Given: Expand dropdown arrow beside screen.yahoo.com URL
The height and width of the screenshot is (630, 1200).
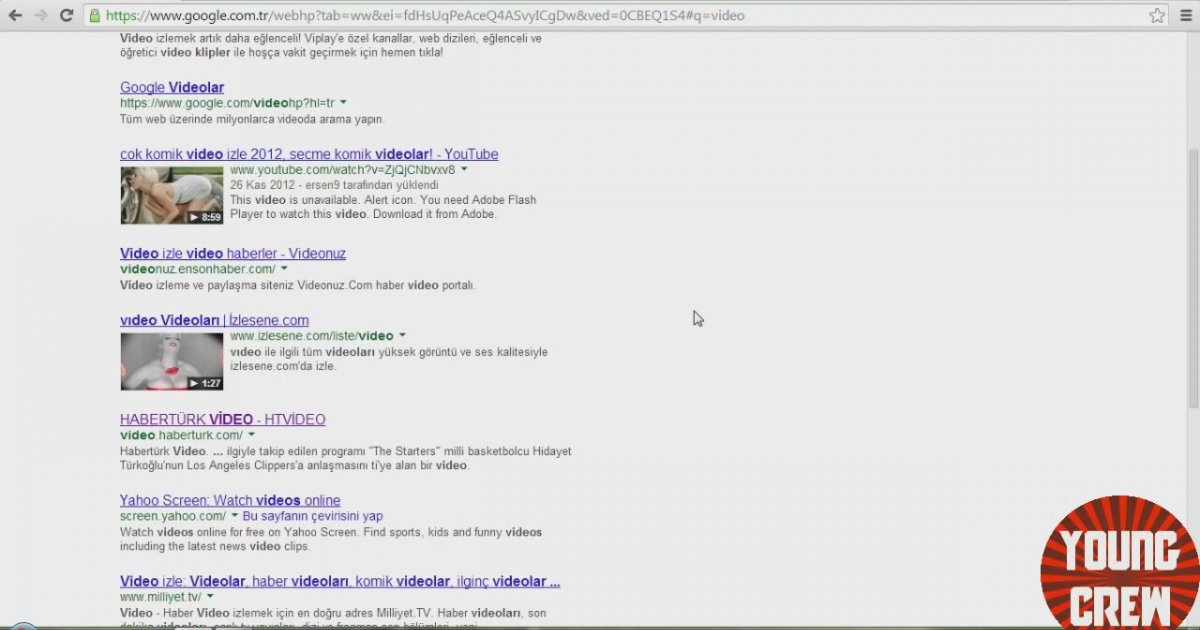Looking at the screenshot, I should (234, 516).
